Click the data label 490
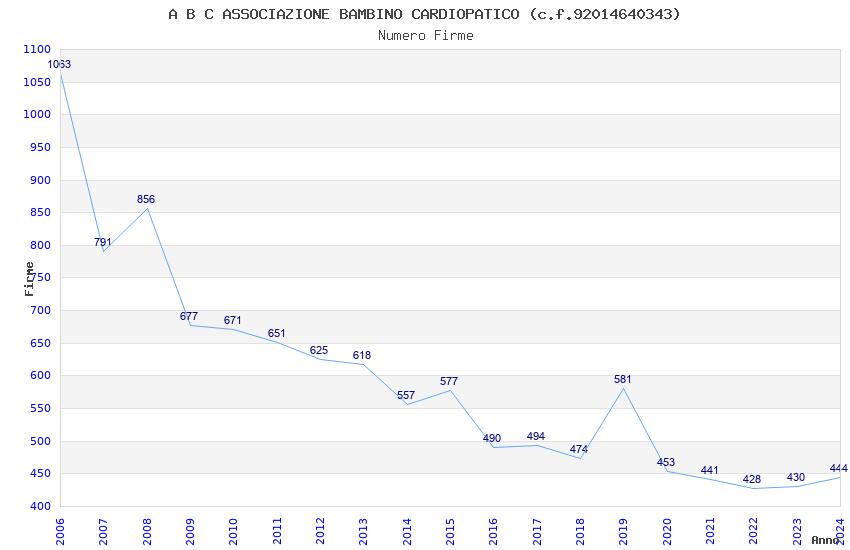This screenshot has width=850, height=550. click(x=492, y=438)
